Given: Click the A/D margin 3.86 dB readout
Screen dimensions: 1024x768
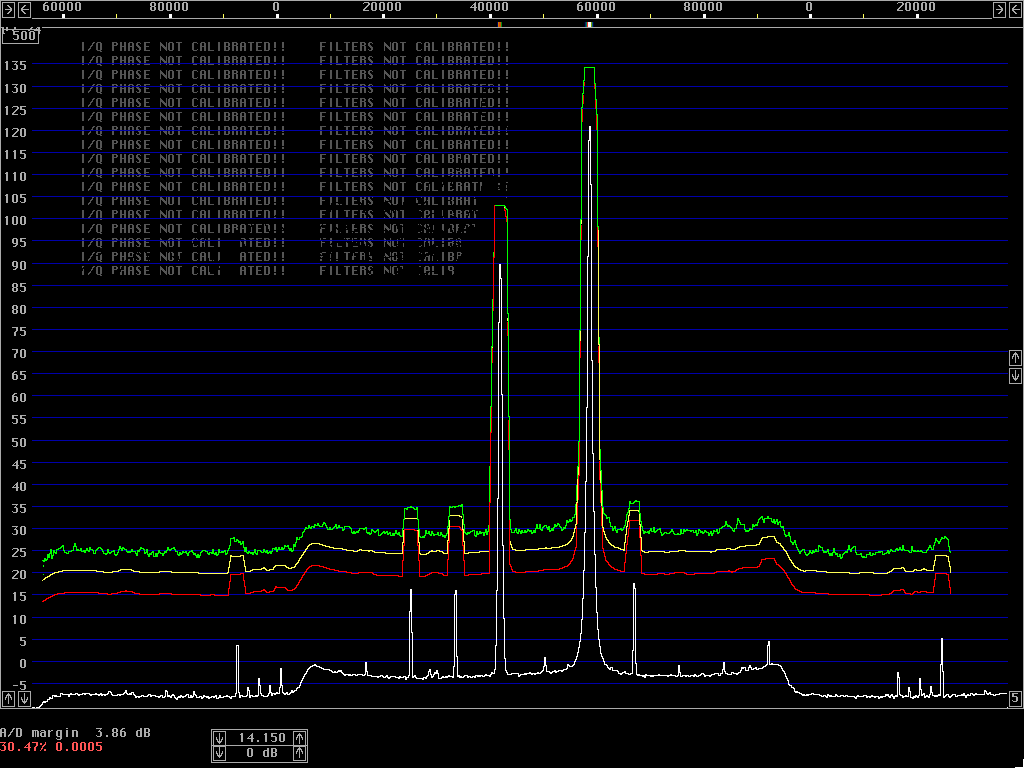Looking at the screenshot, I should (x=75, y=733).
